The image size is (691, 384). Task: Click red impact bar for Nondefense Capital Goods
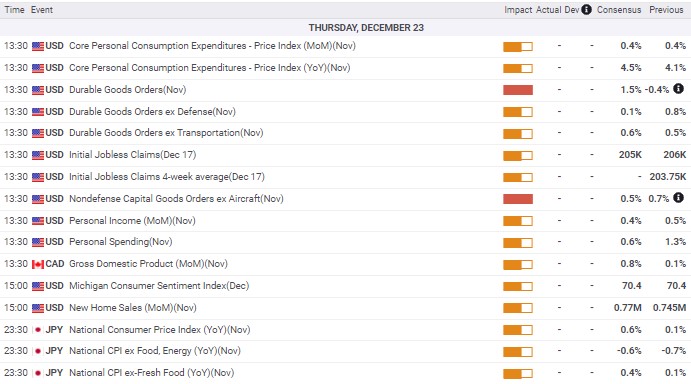pos(518,199)
